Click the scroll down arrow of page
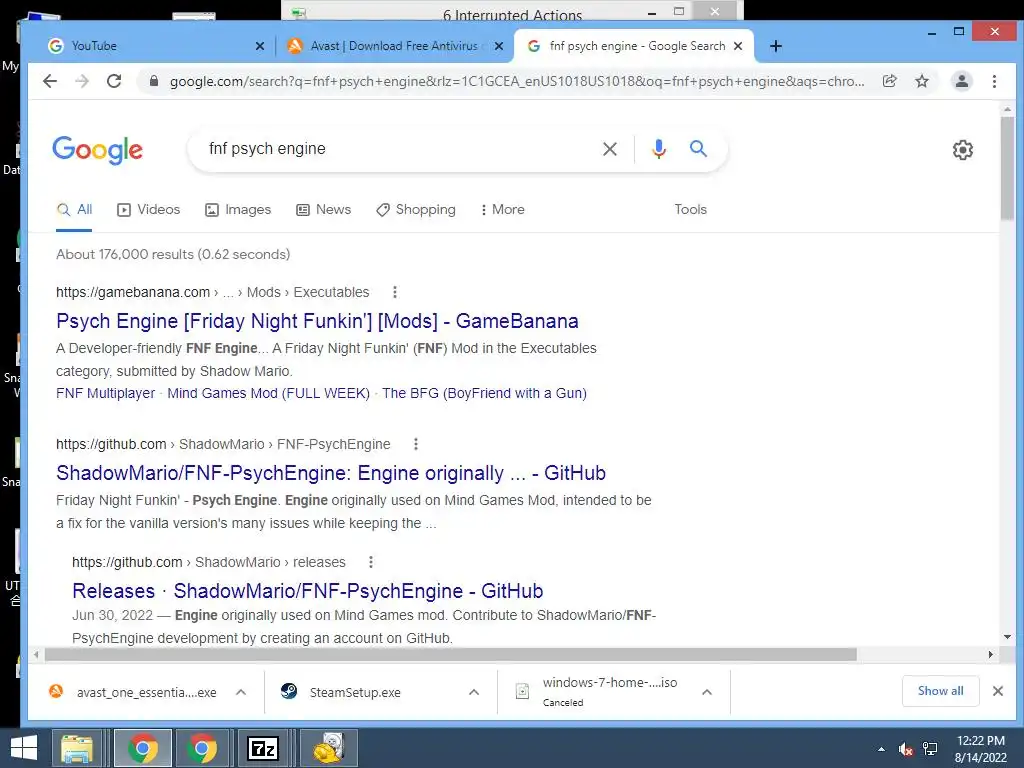The width and height of the screenshot is (1024, 768). [x=1007, y=637]
